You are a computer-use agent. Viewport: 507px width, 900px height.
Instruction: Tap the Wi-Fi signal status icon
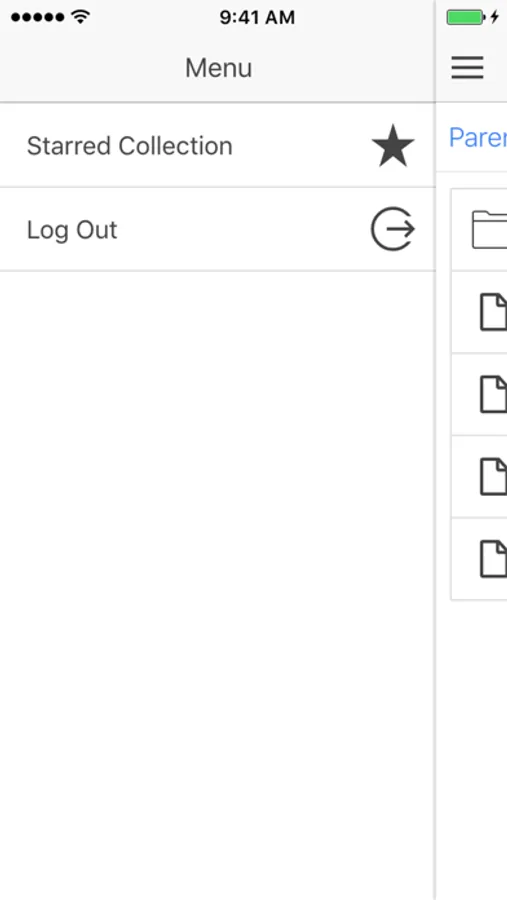(x=81, y=17)
